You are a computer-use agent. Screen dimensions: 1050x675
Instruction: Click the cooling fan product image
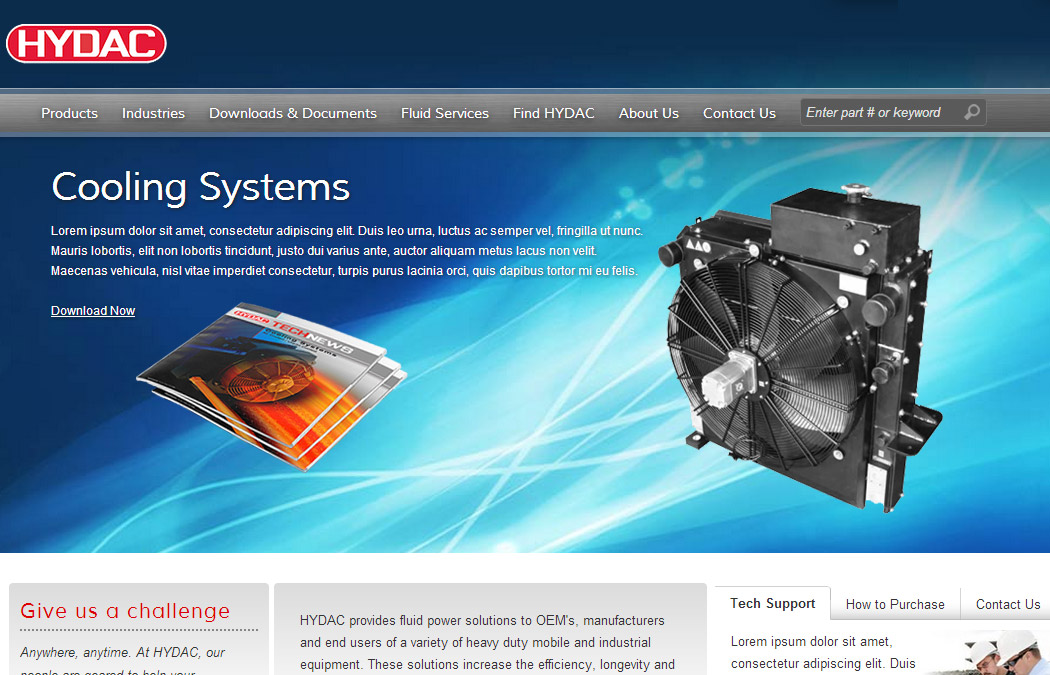tap(800, 350)
